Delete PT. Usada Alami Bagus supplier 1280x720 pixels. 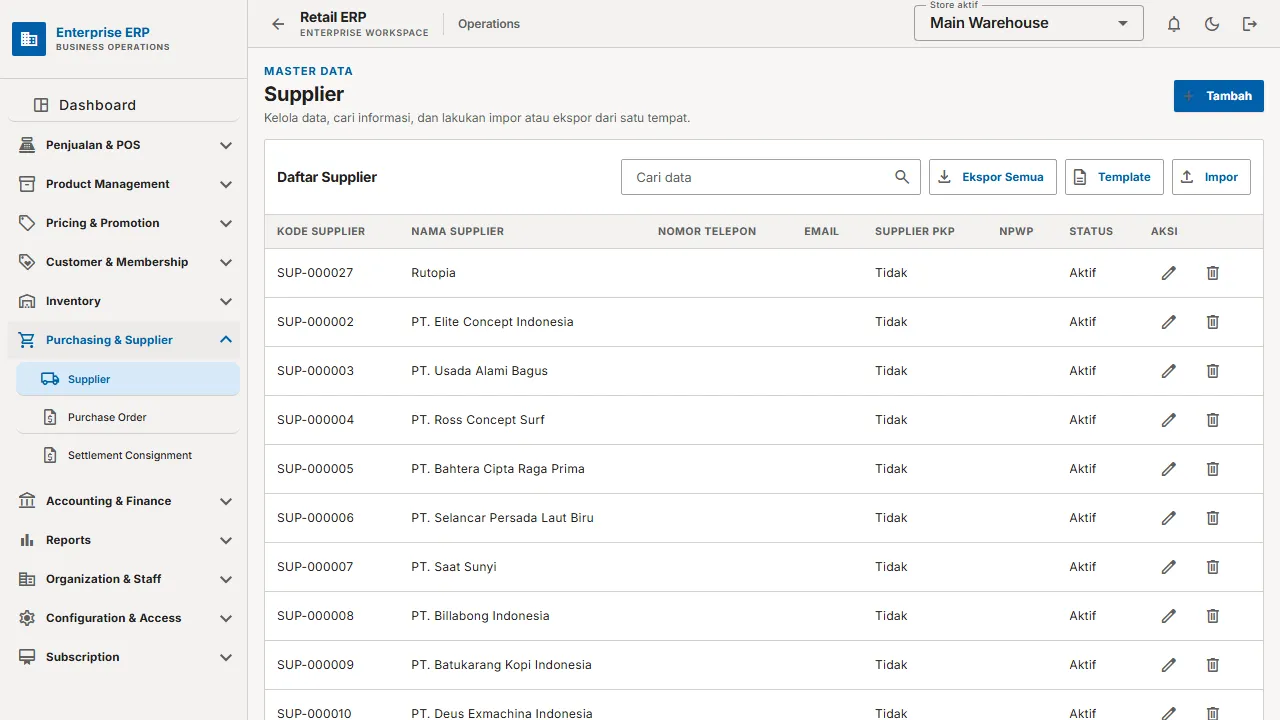[x=1213, y=371]
